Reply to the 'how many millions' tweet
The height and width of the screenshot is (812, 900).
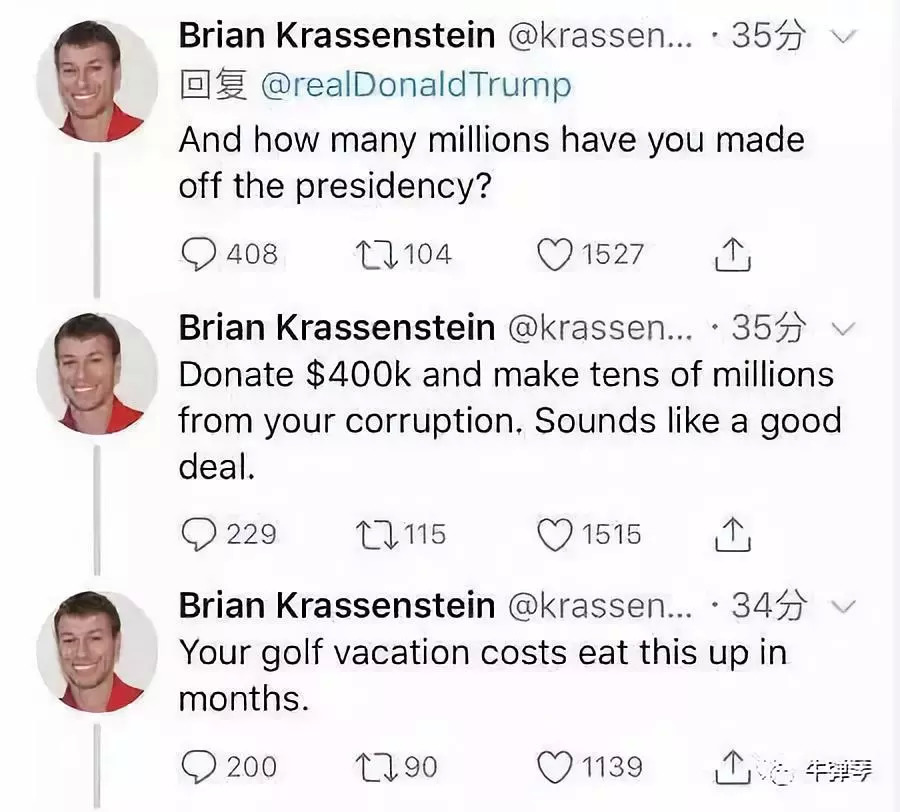coord(199,255)
